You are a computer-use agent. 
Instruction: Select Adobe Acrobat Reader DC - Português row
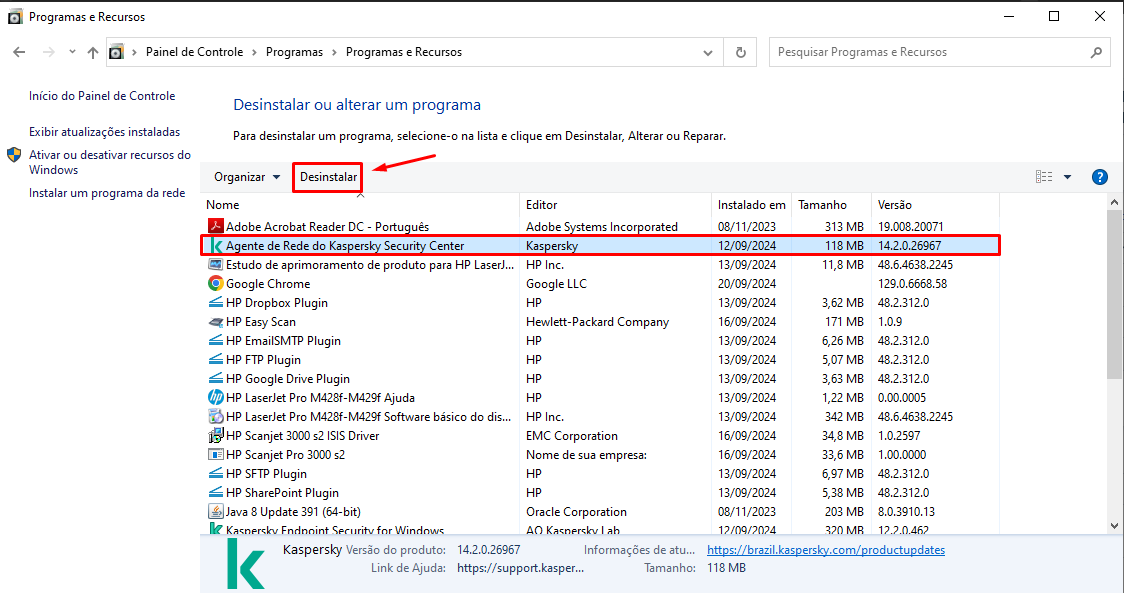pyautogui.click(x=600, y=227)
